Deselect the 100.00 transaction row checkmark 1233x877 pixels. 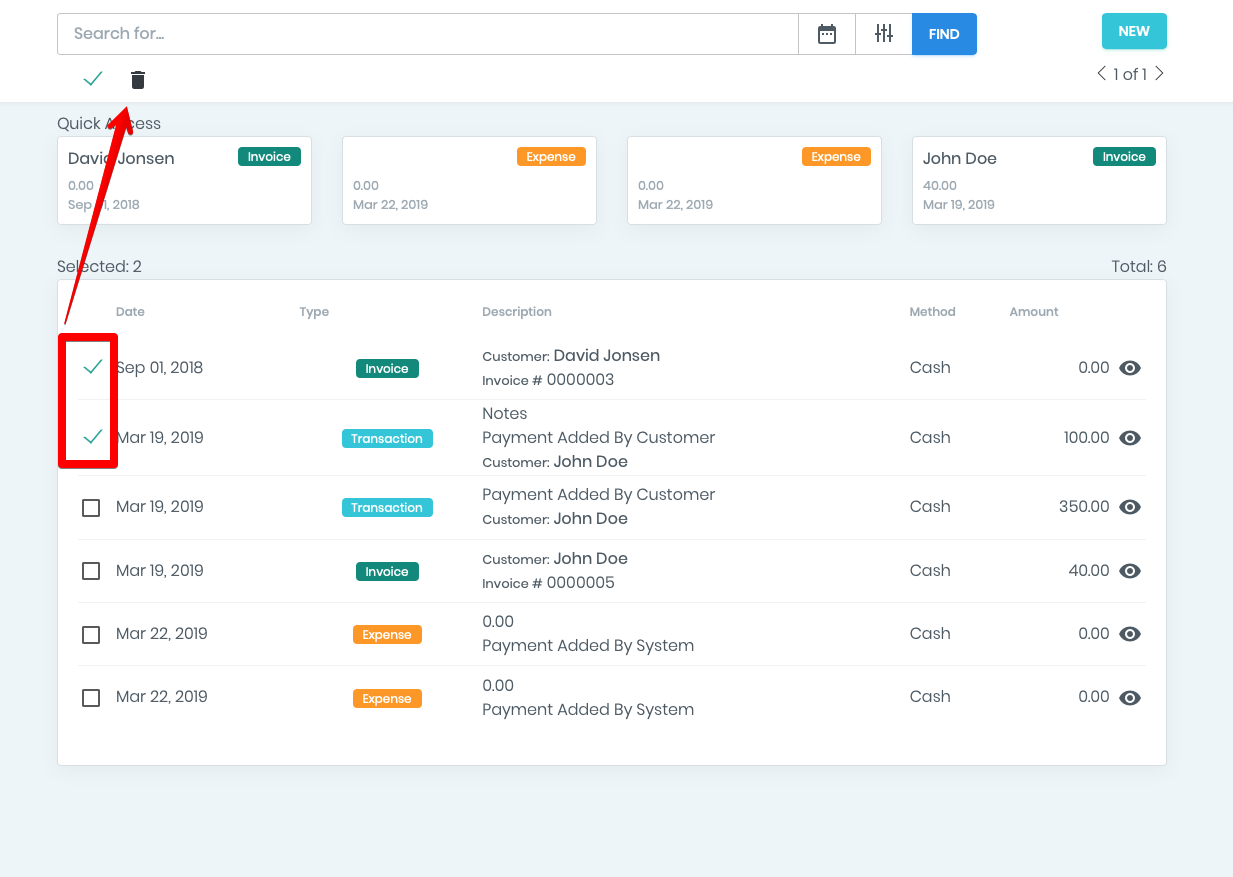click(92, 437)
